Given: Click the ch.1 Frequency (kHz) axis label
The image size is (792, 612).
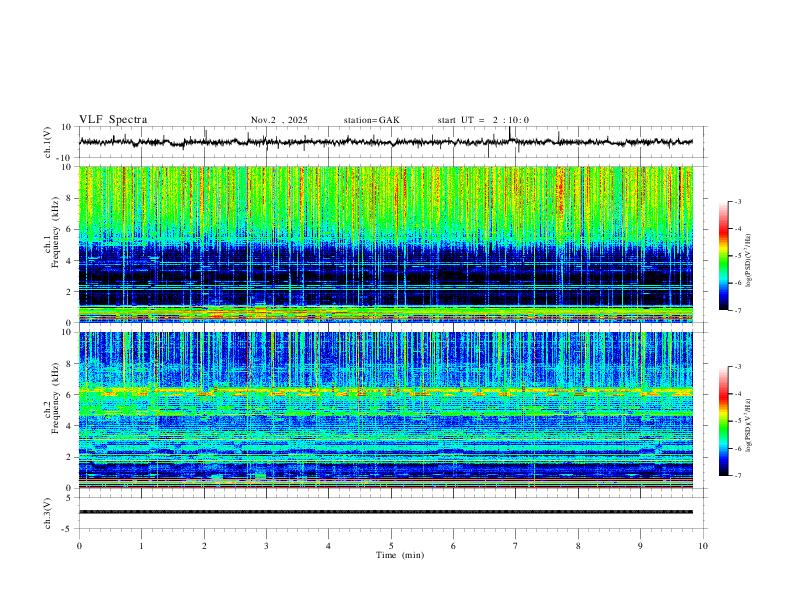Looking at the screenshot, I should coord(51,233).
